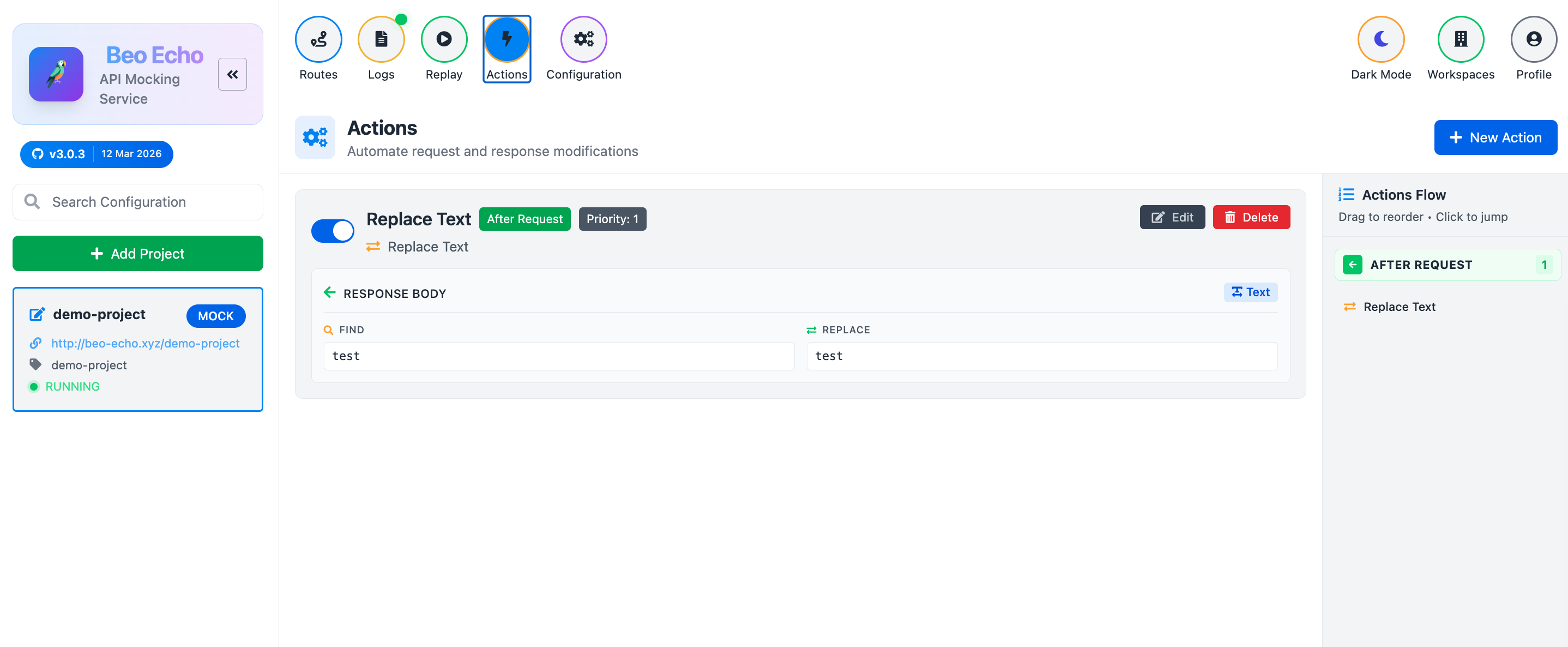Click the demo-project edit pencil icon
This screenshot has height=647, width=1568.
coord(37,314)
